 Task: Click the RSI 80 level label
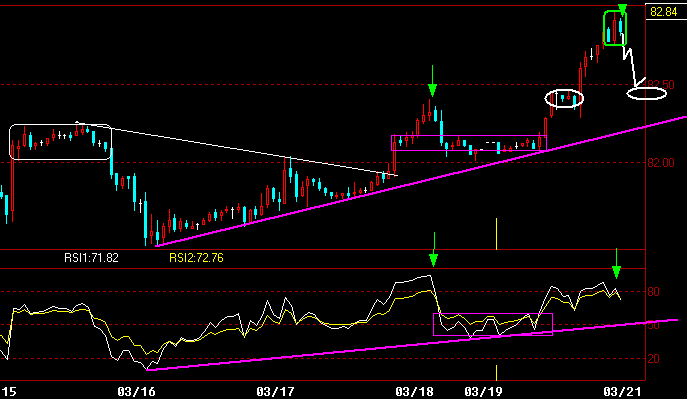click(x=653, y=292)
